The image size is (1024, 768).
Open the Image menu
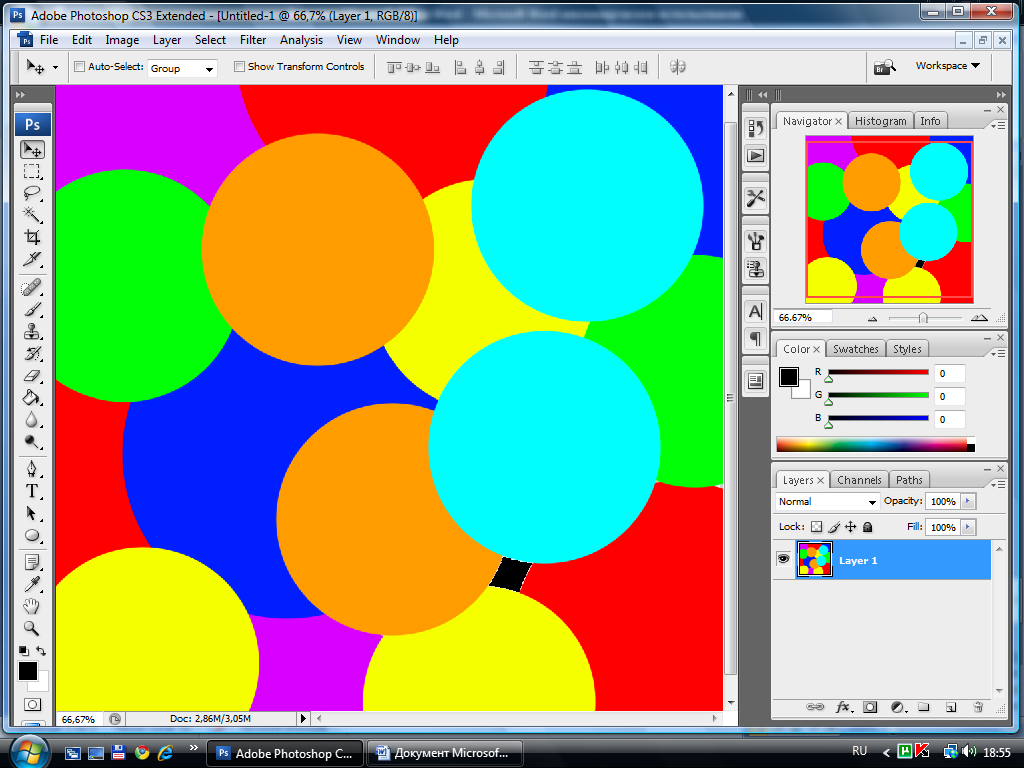(x=122, y=40)
